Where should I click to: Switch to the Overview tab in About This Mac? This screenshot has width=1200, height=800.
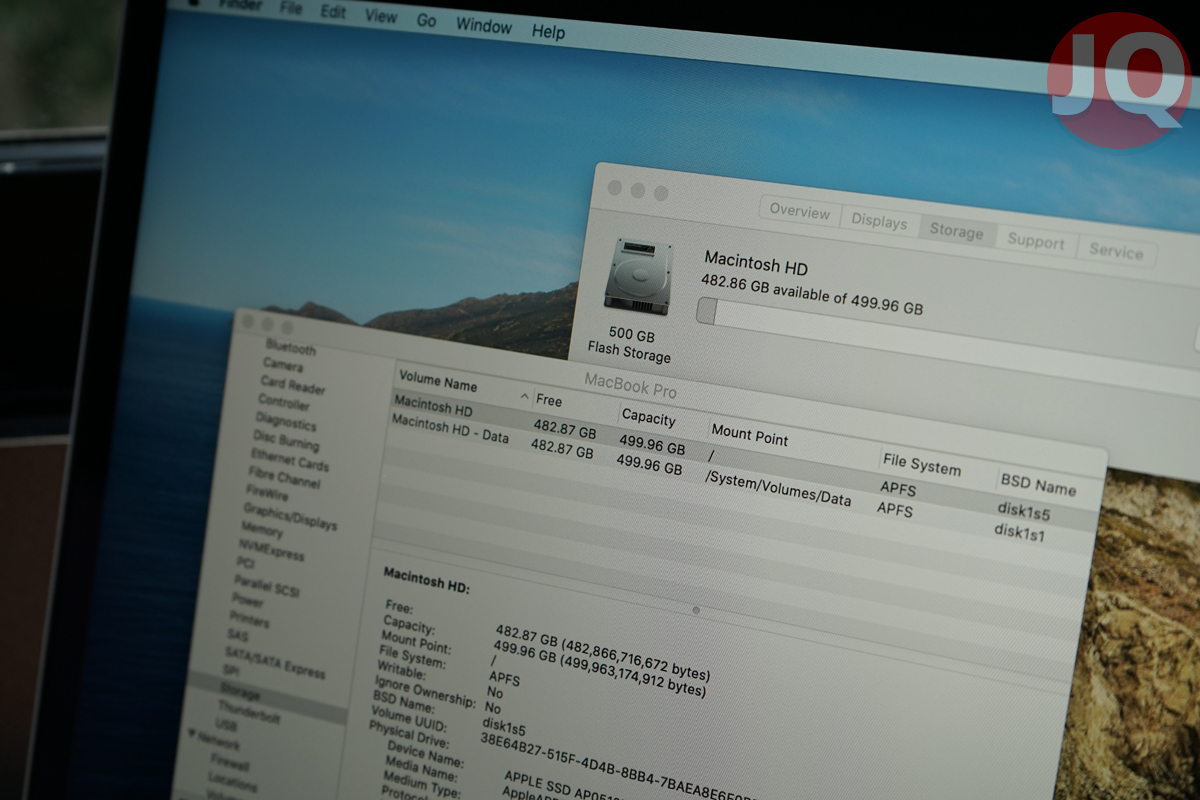[800, 212]
